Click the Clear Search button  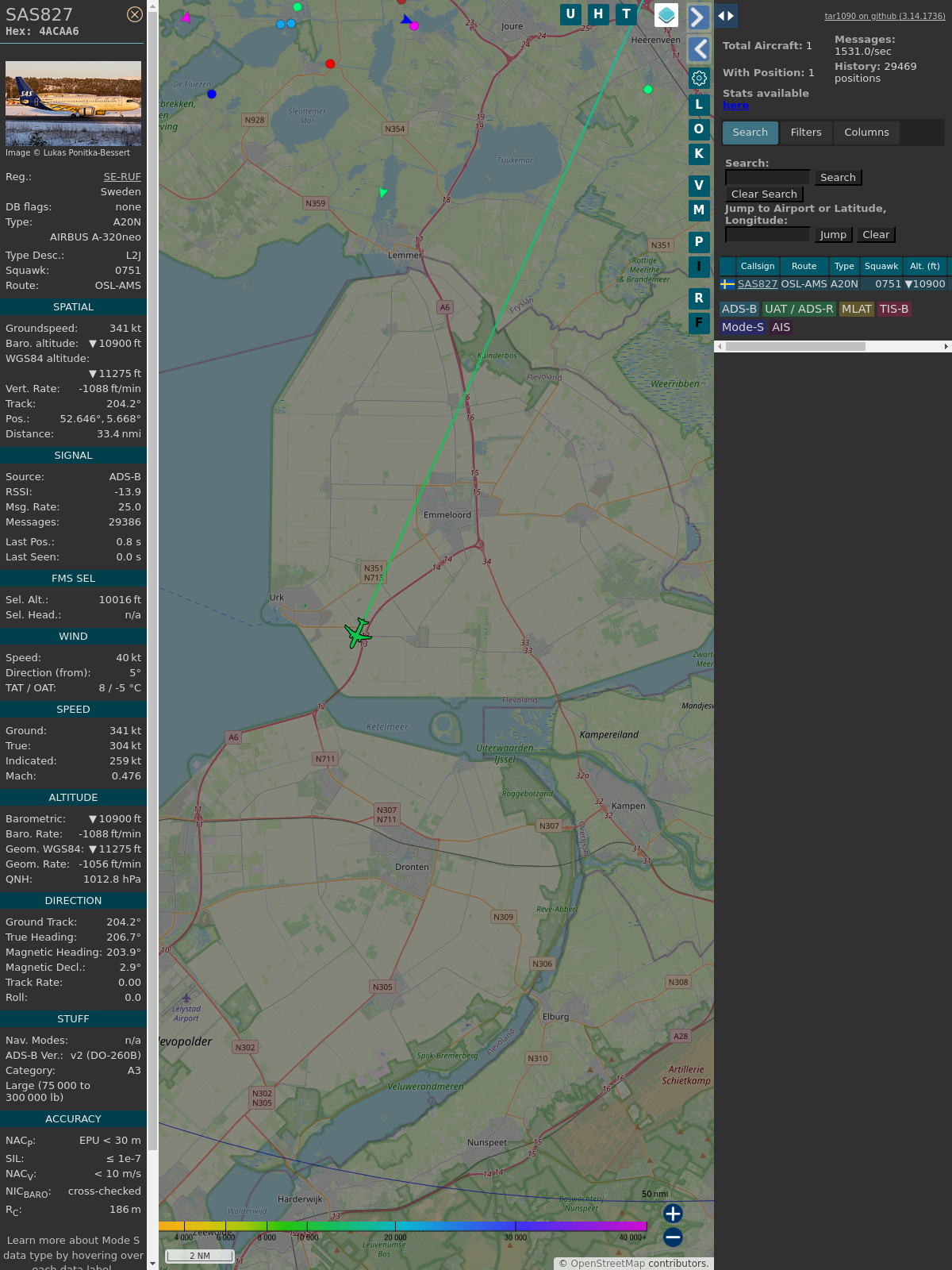(764, 194)
